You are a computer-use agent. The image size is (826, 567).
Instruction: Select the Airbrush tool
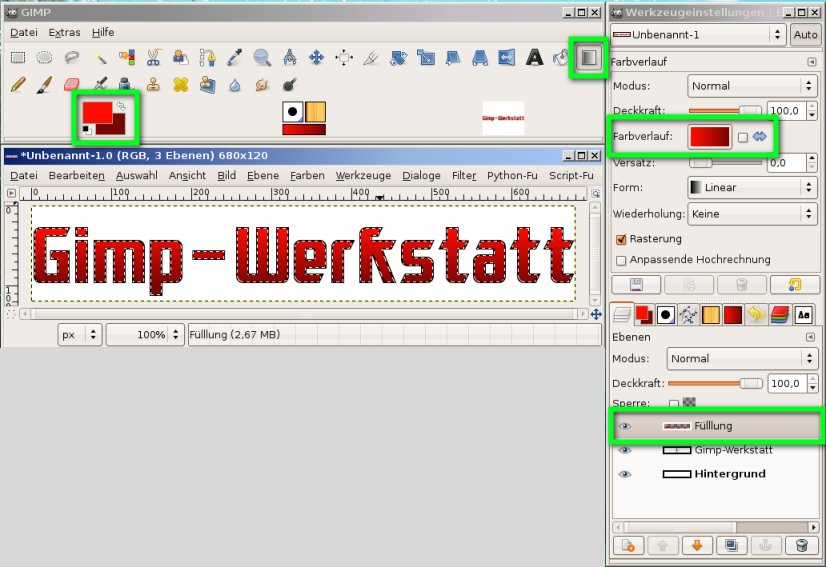click(100, 84)
